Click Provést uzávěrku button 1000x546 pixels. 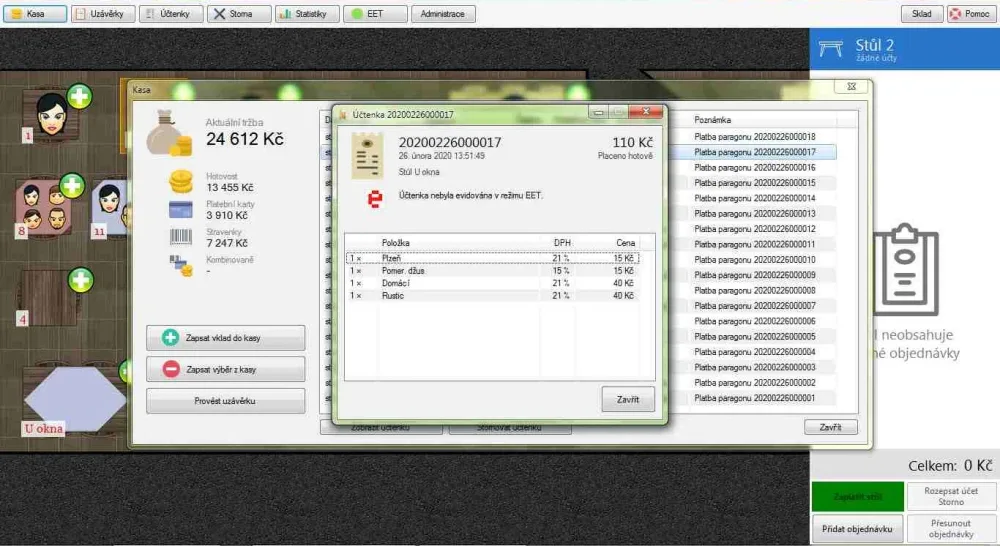[226, 401]
